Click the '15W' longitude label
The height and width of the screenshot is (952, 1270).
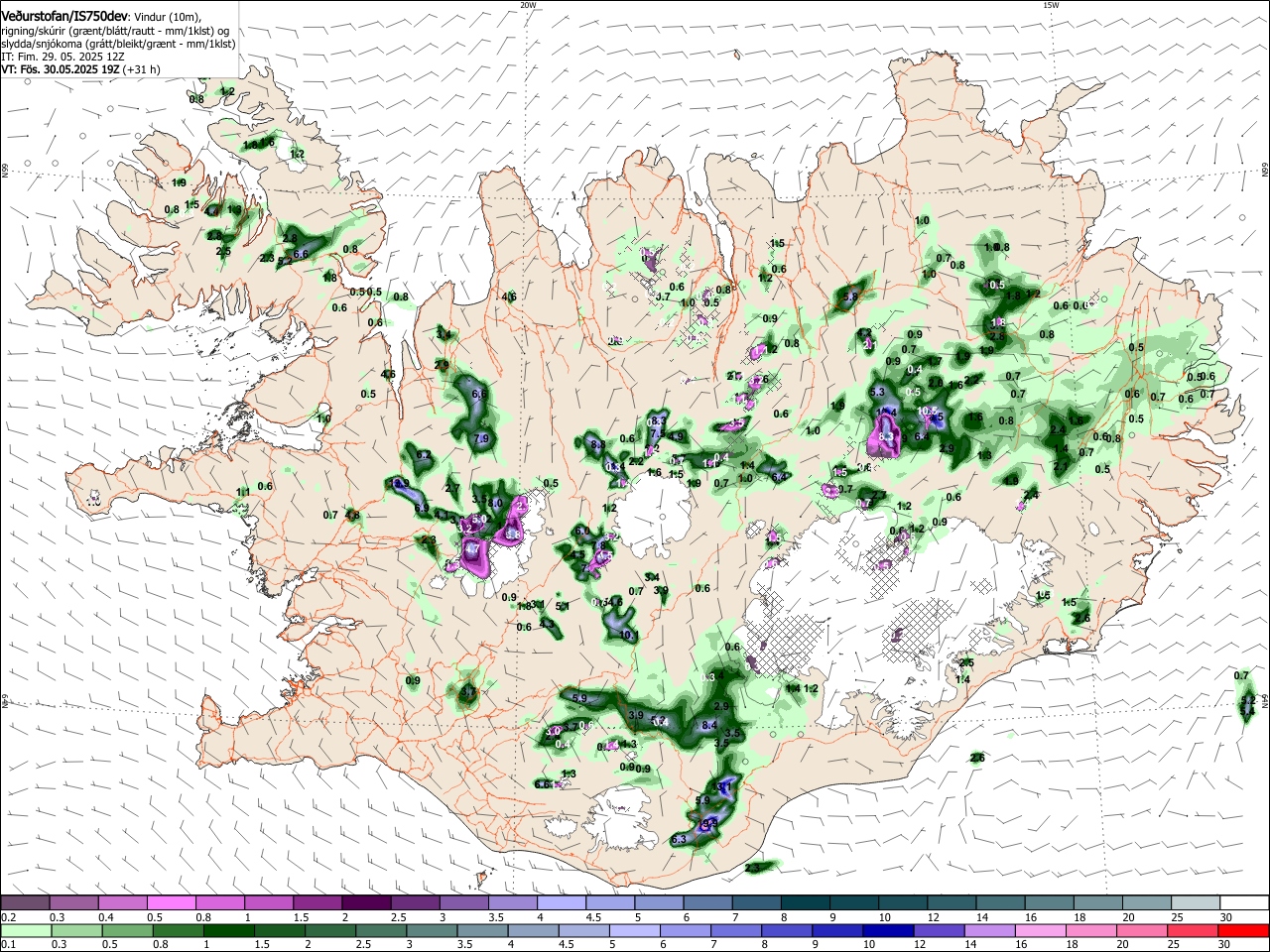coord(1051,5)
